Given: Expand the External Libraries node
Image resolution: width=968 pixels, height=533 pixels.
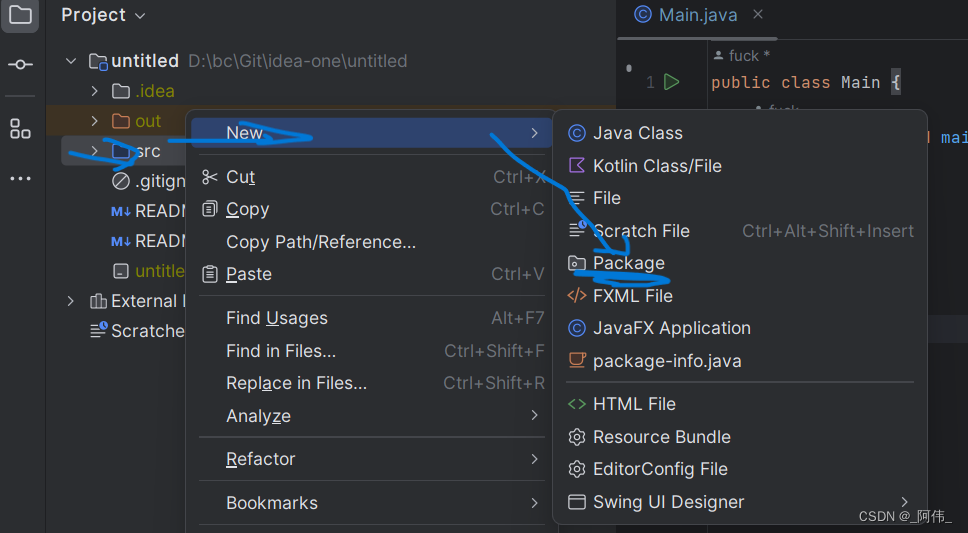Looking at the screenshot, I should click(x=71, y=301).
